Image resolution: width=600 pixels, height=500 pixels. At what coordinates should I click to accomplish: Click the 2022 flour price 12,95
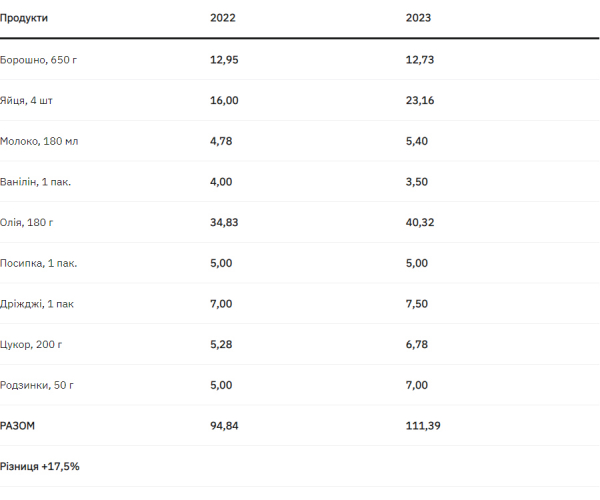click(224, 60)
